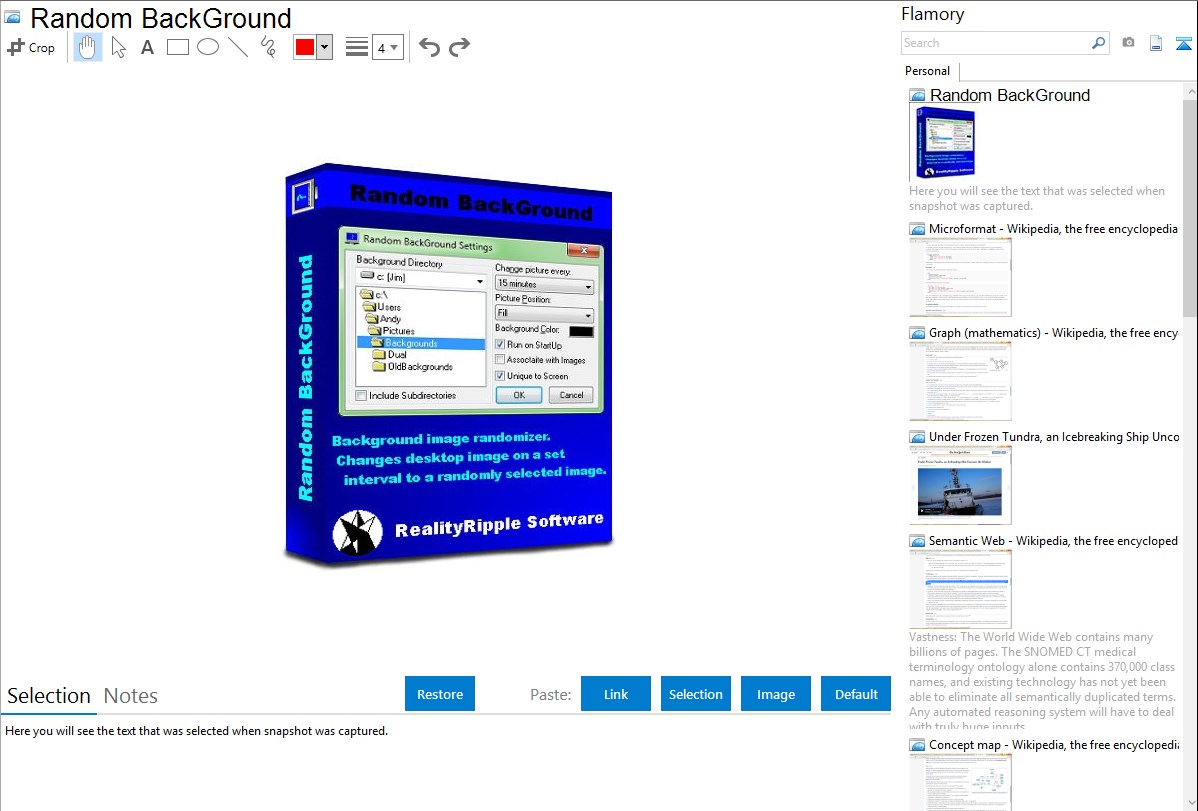The height and width of the screenshot is (811, 1198).
Task: Activate the hand pan tool
Action: click(x=88, y=47)
